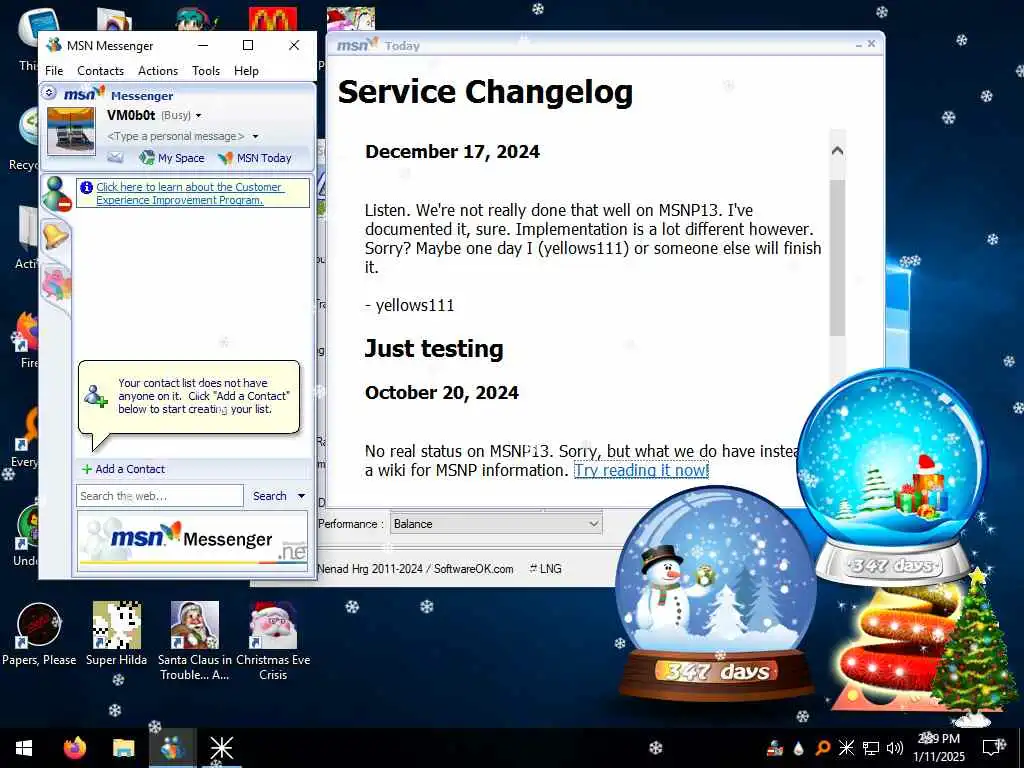Maximize the MSN Messenger window
The width and height of the screenshot is (1024, 768).
(x=248, y=45)
